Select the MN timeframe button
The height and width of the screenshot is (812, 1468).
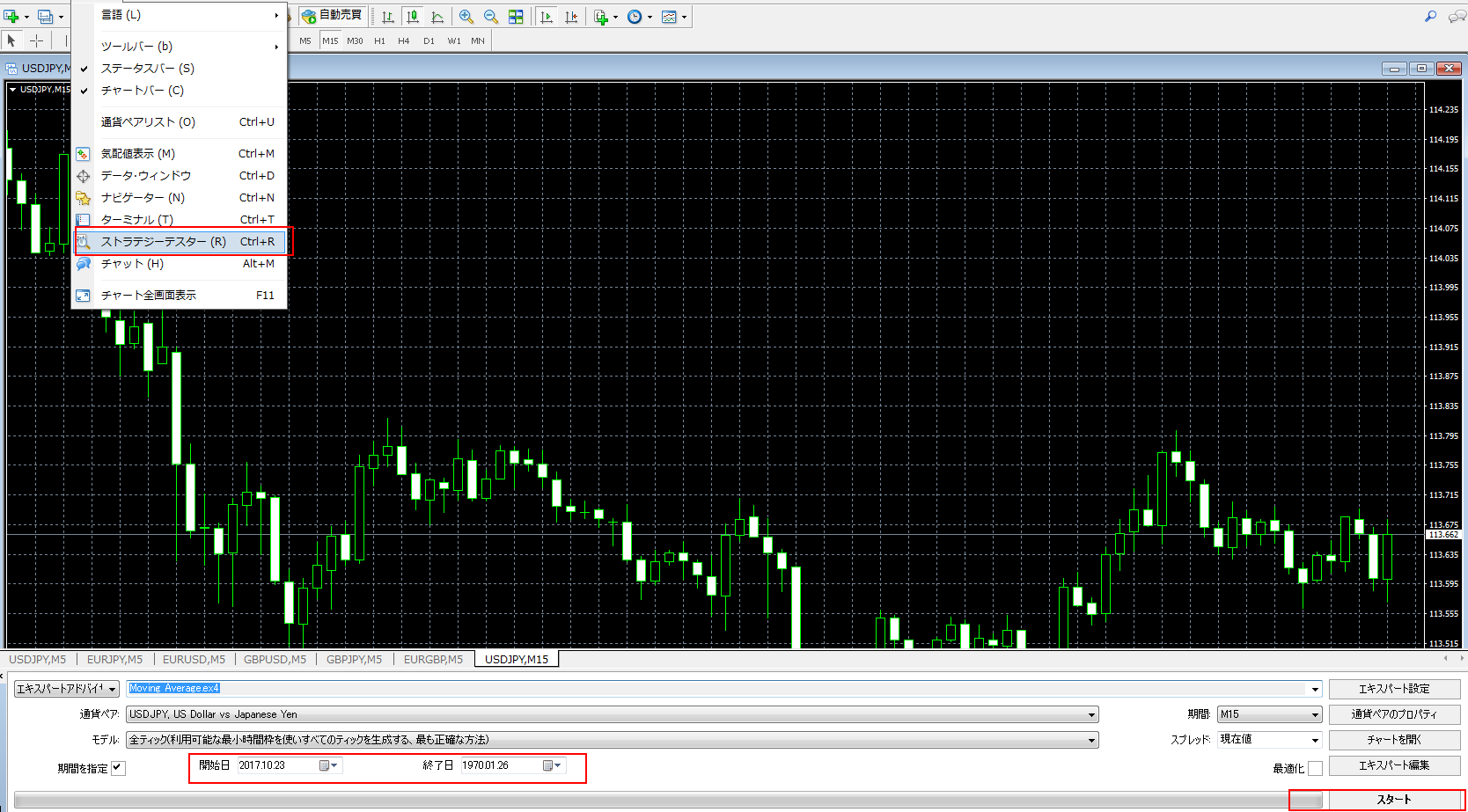pyautogui.click(x=478, y=40)
